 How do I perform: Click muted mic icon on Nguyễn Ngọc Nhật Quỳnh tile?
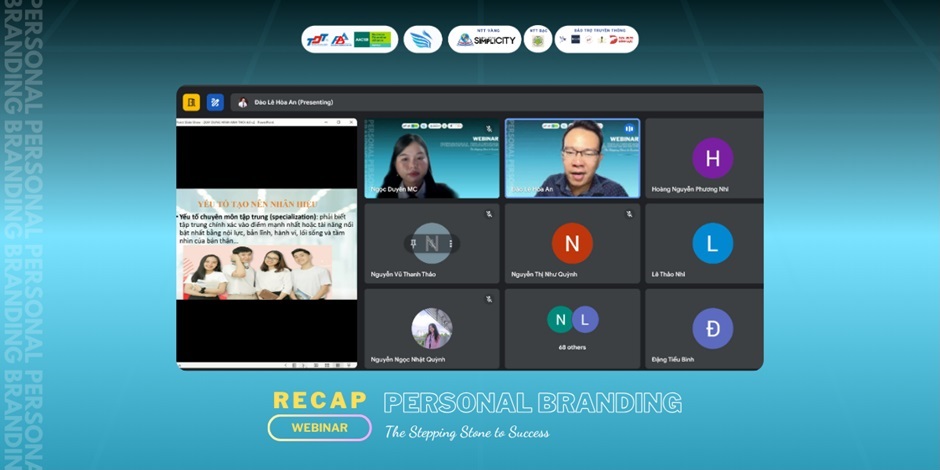pyautogui.click(x=489, y=299)
